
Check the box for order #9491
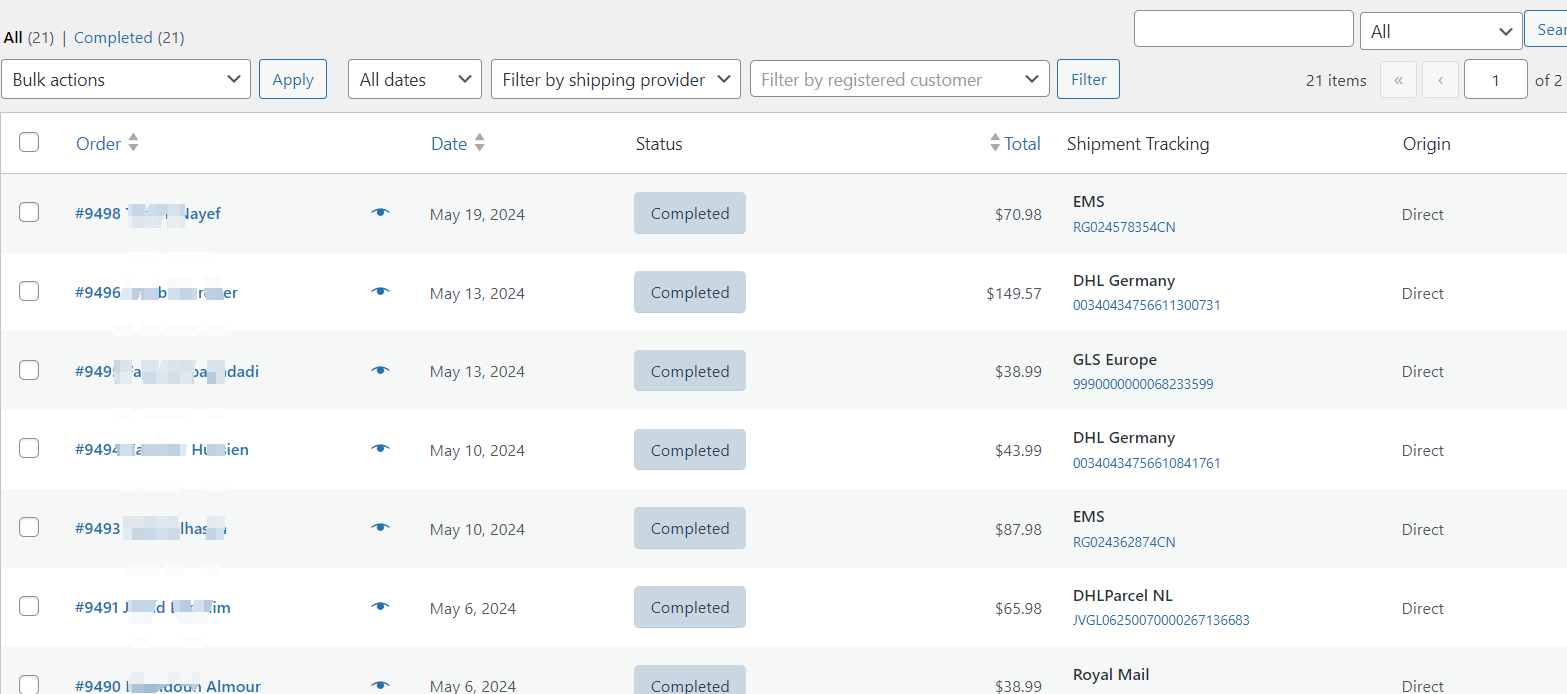[x=29, y=606]
